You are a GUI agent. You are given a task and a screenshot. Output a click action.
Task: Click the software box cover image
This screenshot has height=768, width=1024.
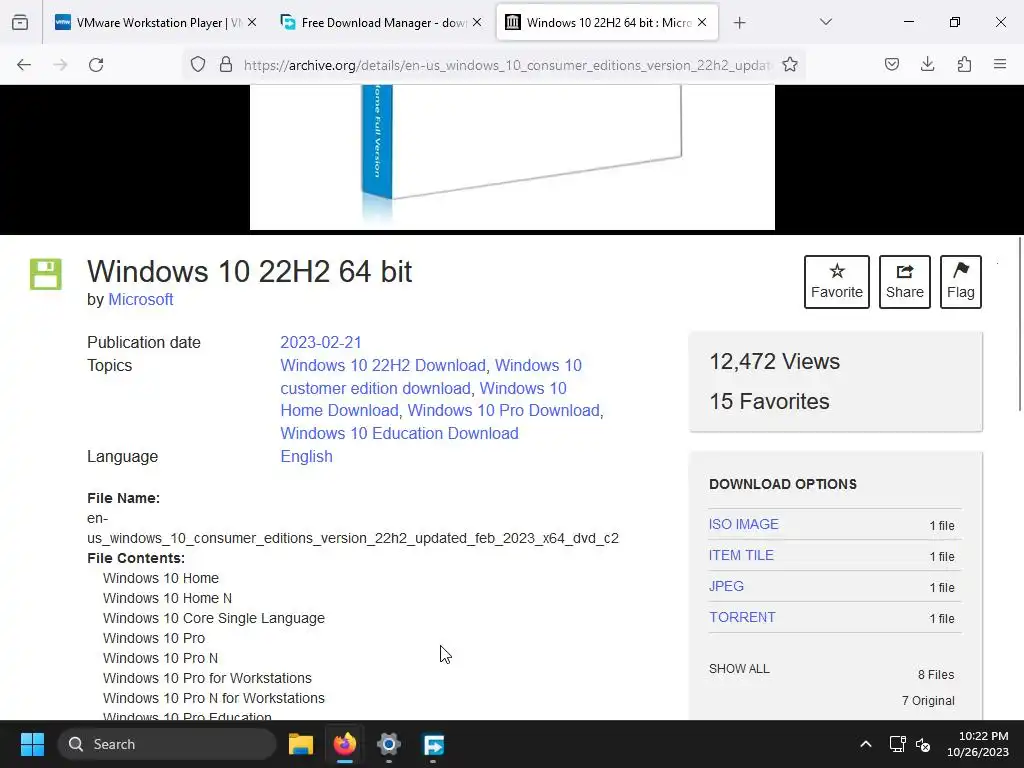pos(512,157)
